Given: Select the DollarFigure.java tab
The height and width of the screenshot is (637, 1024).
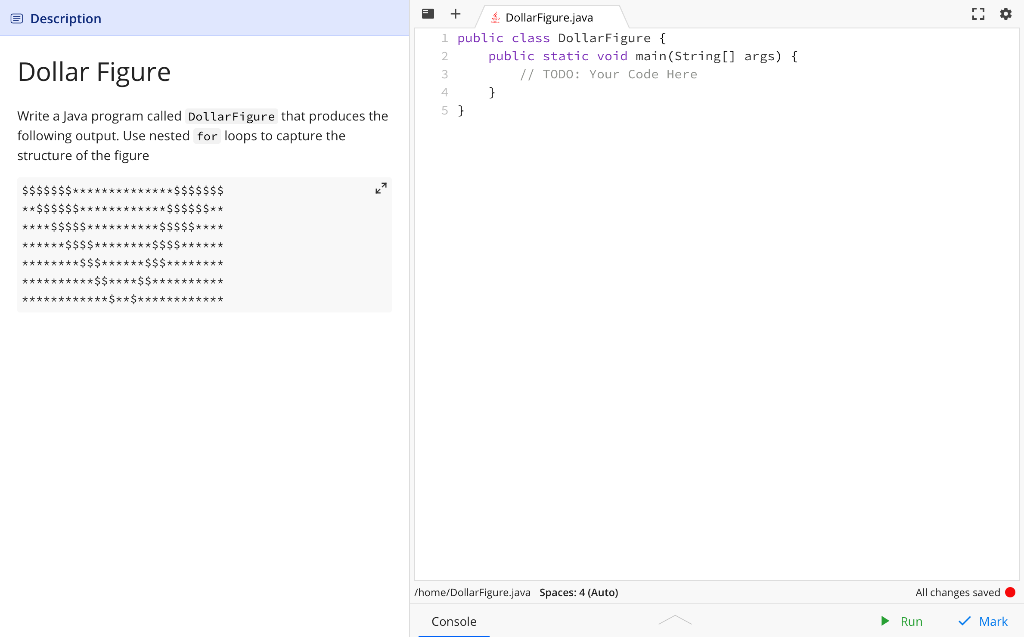Looking at the screenshot, I should pos(549,18).
